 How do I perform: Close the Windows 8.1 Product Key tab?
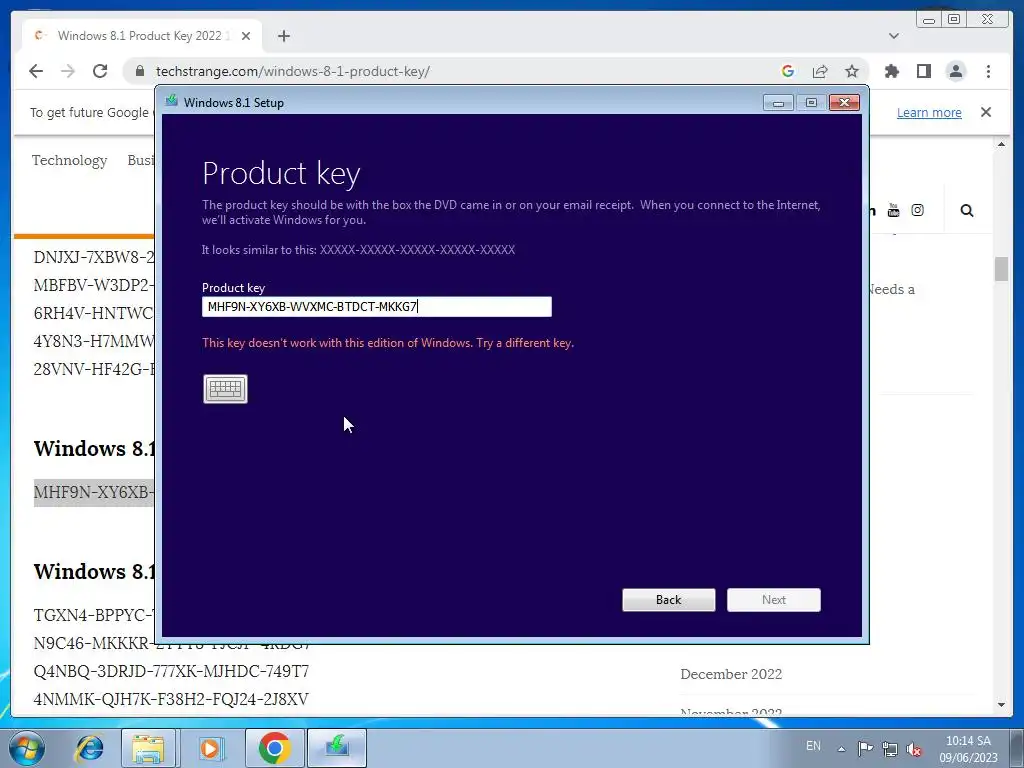click(x=246, y=36)
